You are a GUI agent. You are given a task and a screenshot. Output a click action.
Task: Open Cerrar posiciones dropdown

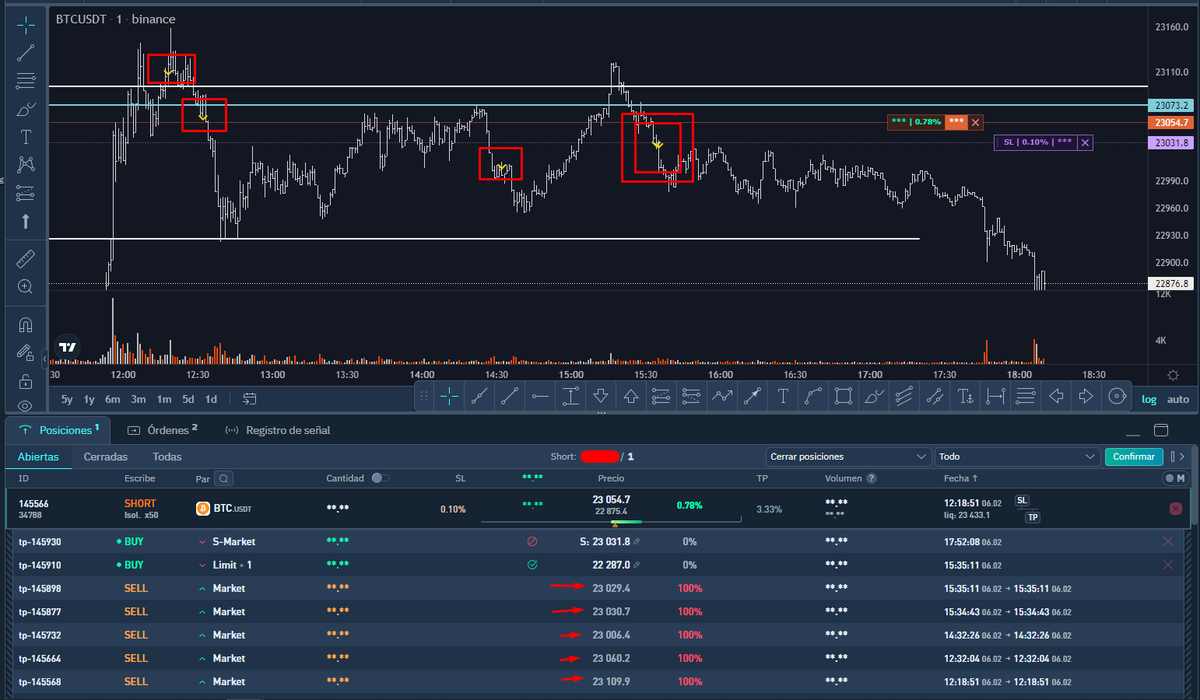click(848, 456)
